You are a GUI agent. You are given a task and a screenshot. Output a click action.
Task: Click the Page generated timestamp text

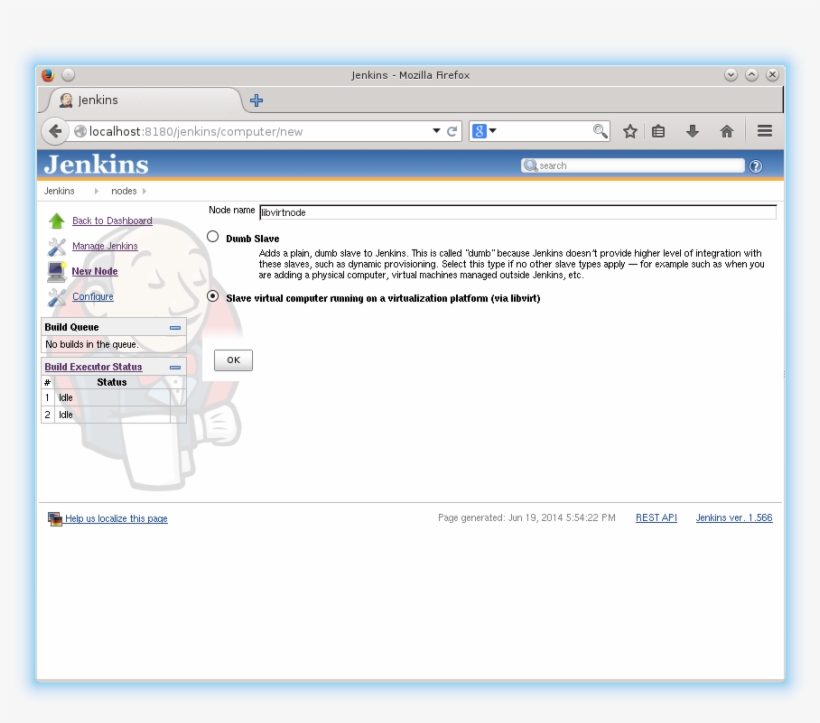tap(527, 518)
